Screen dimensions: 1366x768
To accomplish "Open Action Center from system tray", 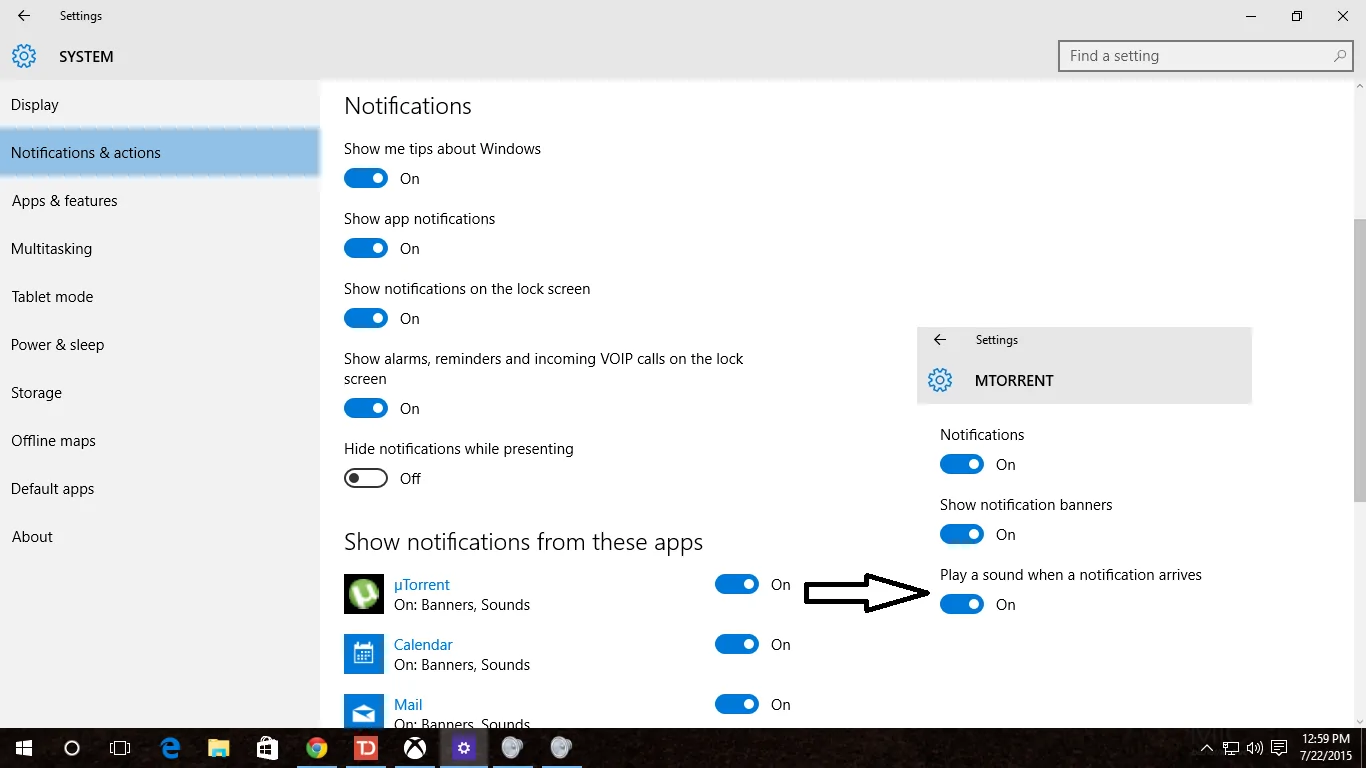I will click(x=1279, y=748).
